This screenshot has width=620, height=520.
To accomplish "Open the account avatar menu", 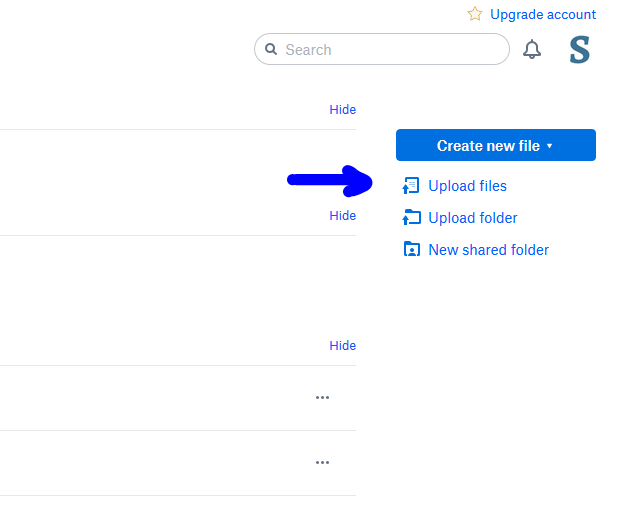I will 580,49.
